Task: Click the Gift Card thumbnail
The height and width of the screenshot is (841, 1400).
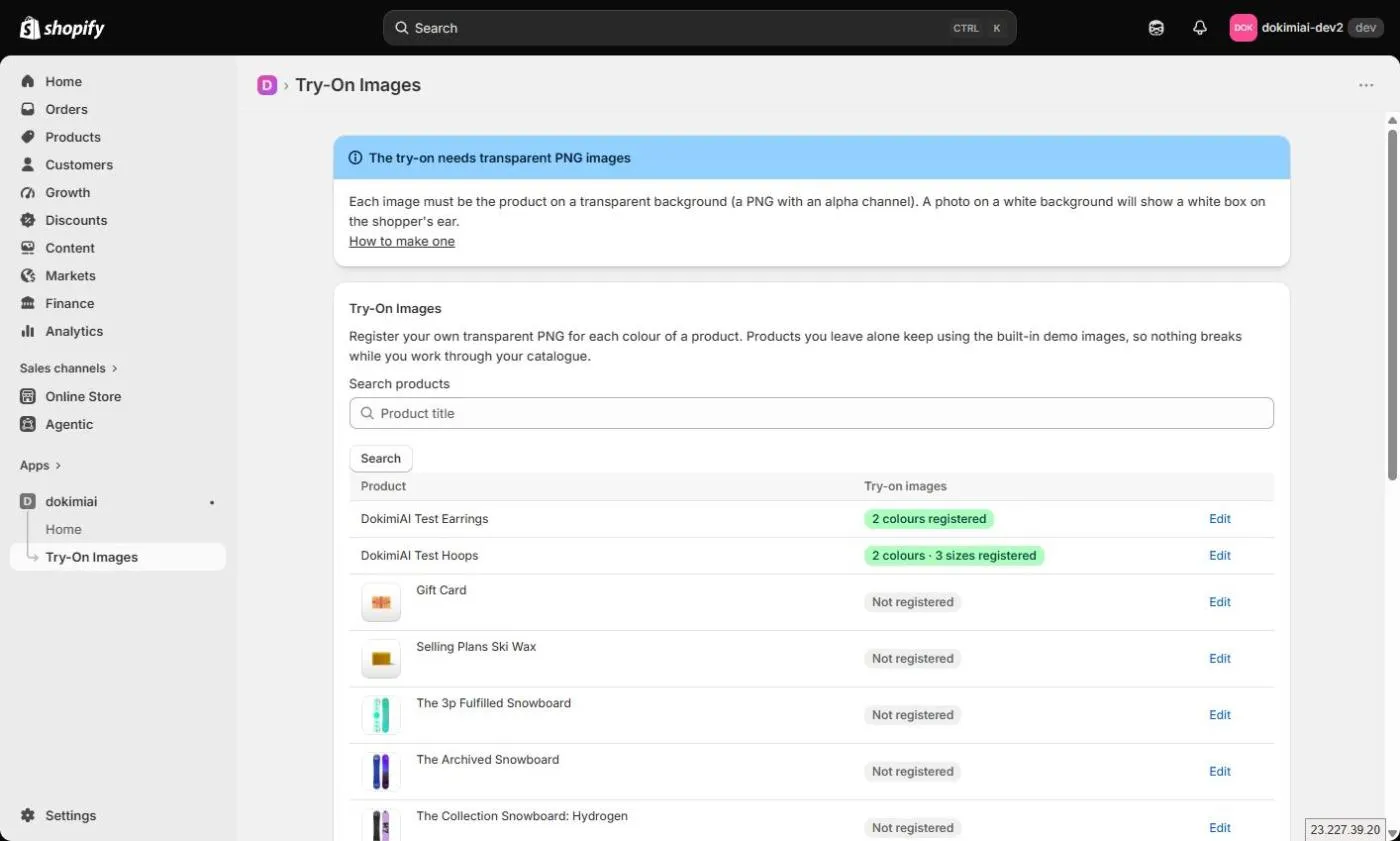Action: click(381, 602)
